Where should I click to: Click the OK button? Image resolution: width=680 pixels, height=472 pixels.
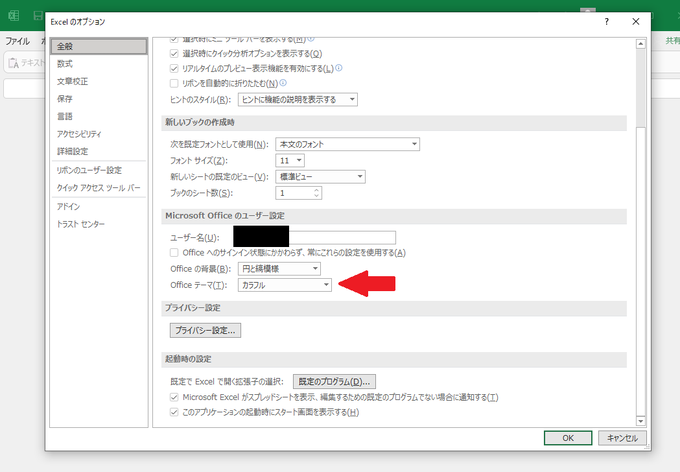coord(568,438)
